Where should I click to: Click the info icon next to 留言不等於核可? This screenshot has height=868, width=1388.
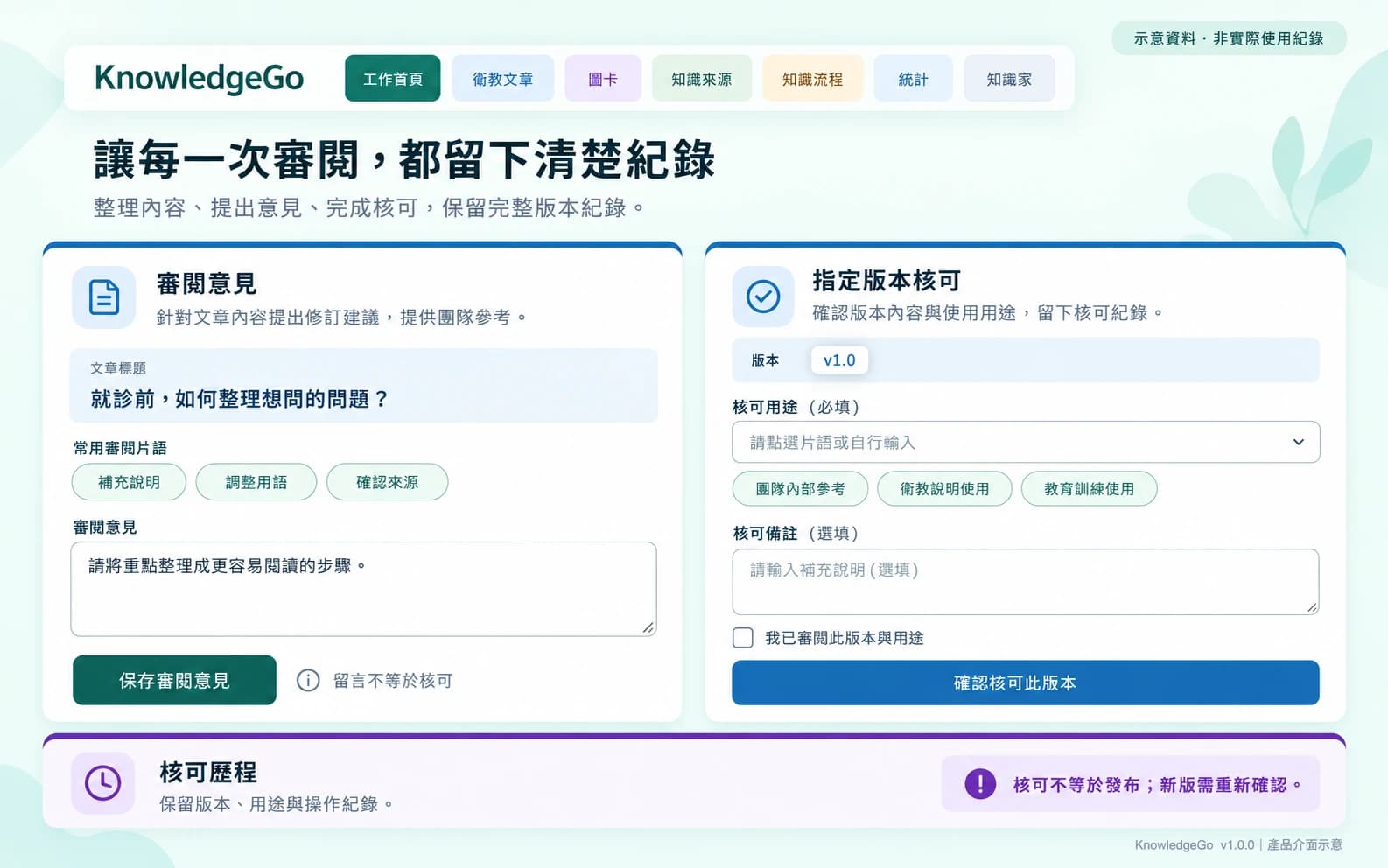coord(308,680)
